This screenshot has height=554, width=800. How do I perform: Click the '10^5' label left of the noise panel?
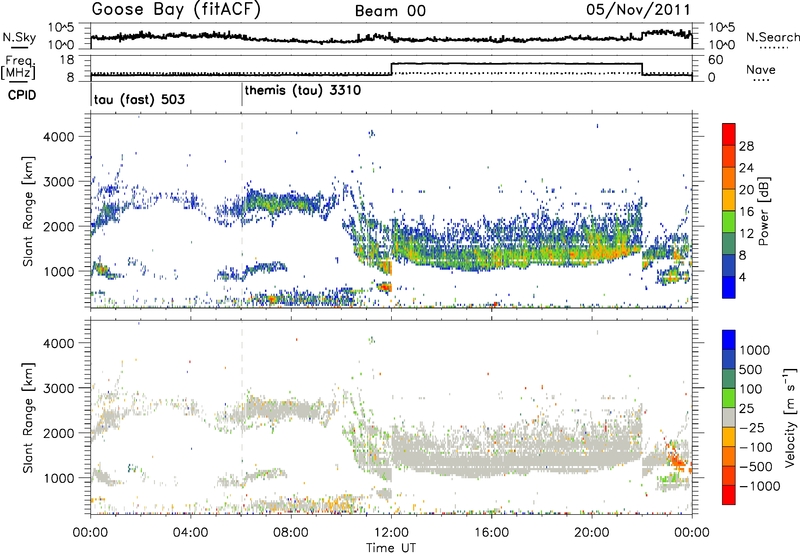pyautogui.click(x=61, y=28)
